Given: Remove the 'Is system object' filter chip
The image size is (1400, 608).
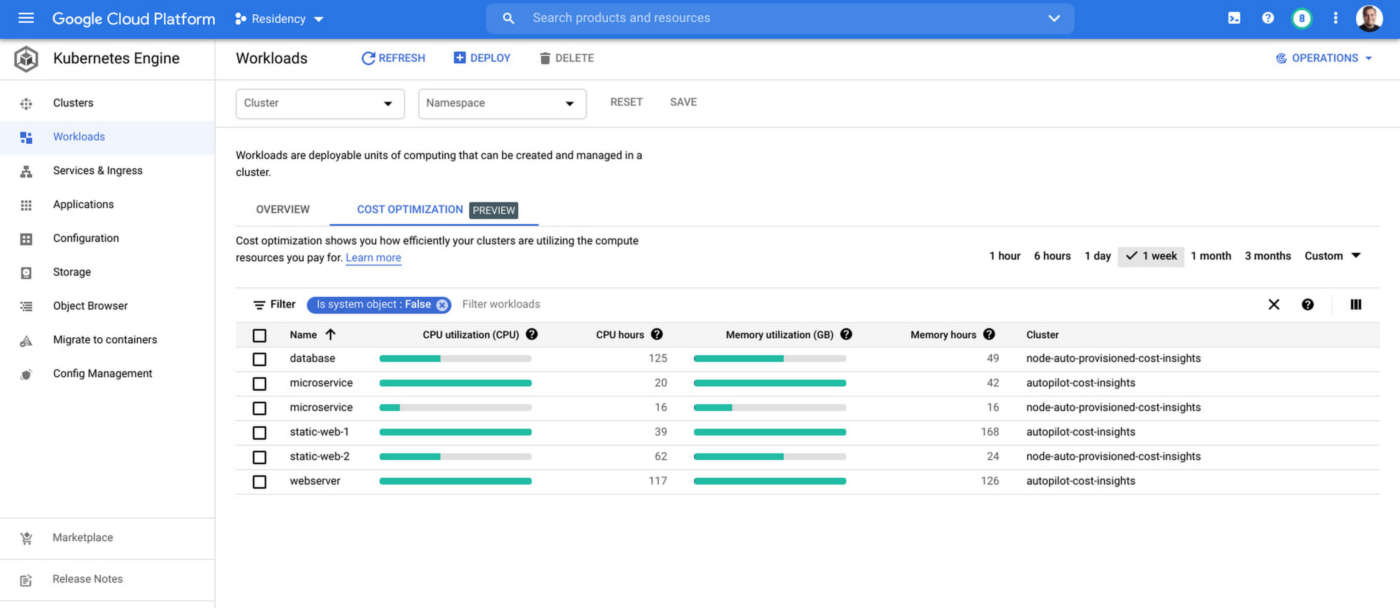Looking at the screenshot, I should 442,305.
